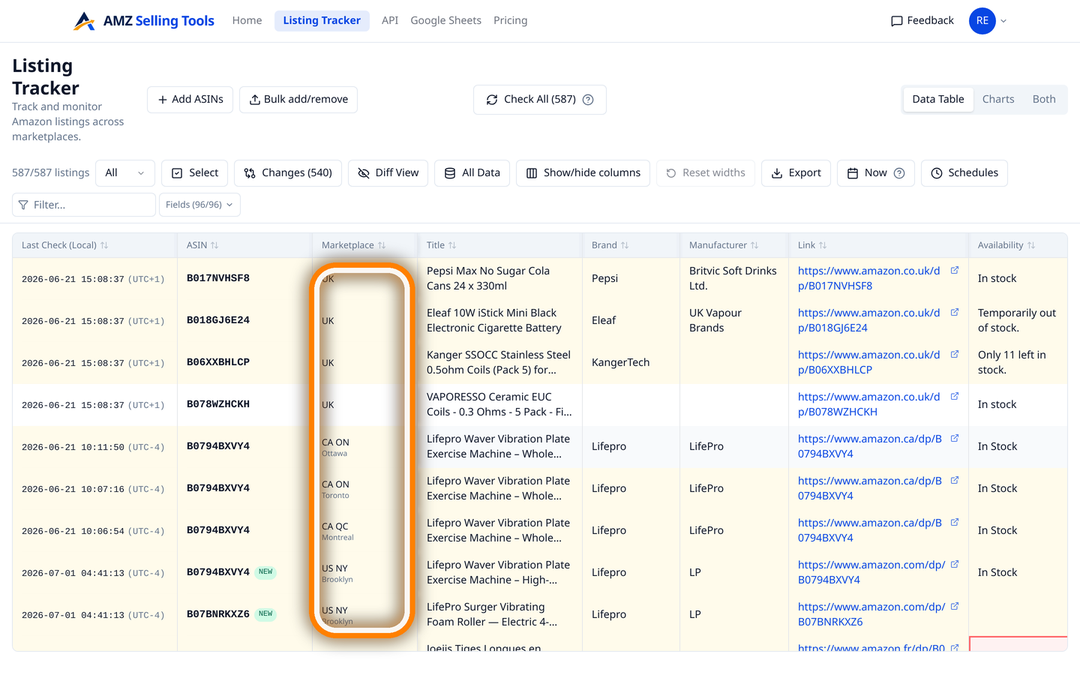
Task: Click the Check All help icon
Action: coord(588,100)
